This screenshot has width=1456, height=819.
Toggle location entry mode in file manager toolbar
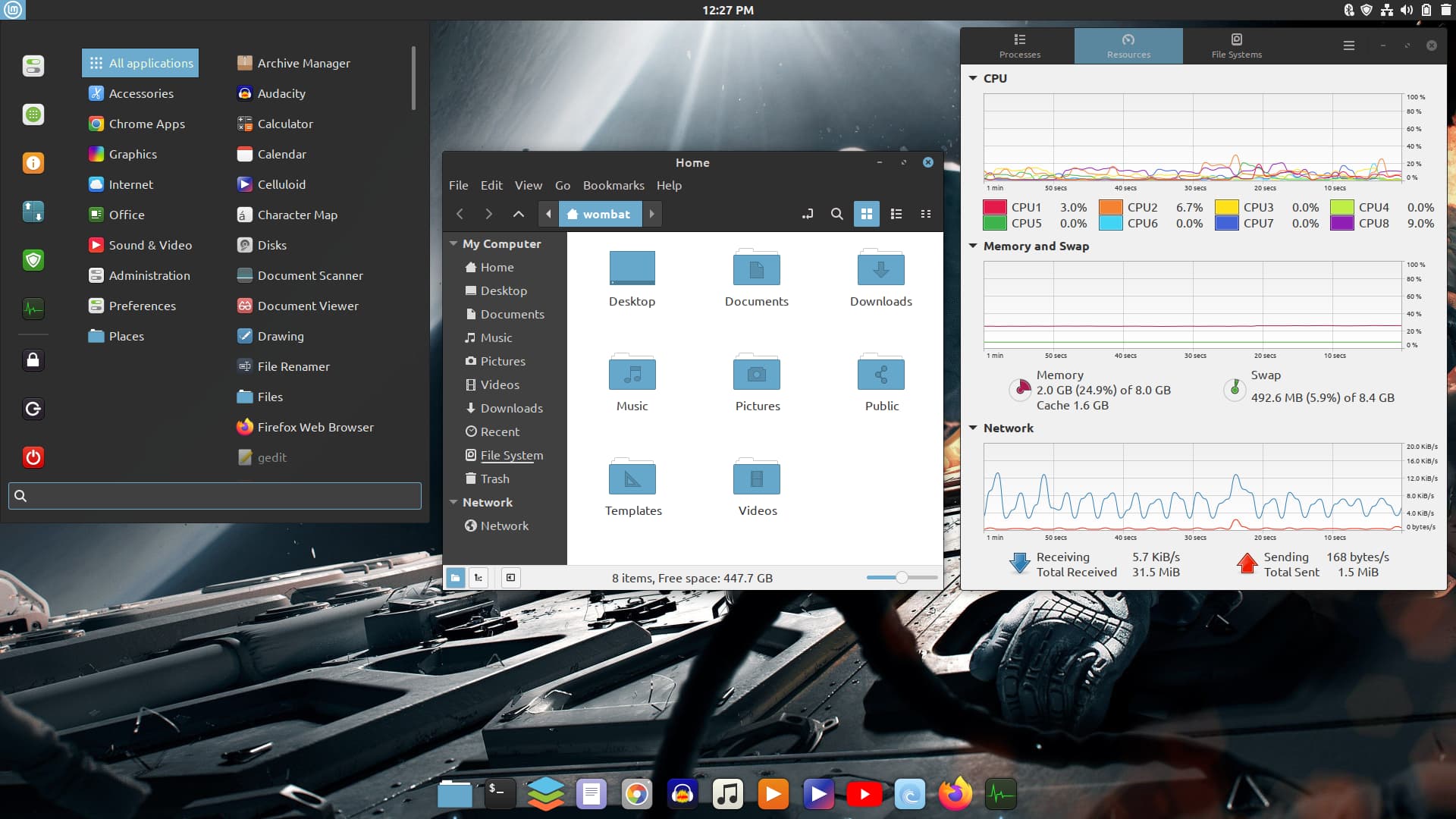[808, 214]
